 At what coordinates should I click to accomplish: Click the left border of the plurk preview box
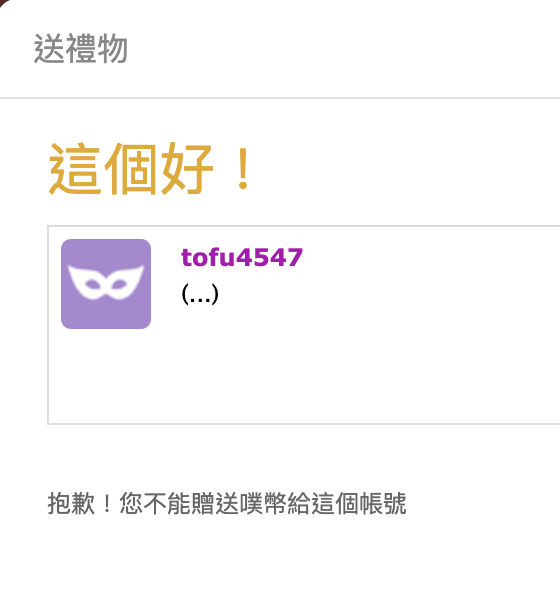click(48, 325)
